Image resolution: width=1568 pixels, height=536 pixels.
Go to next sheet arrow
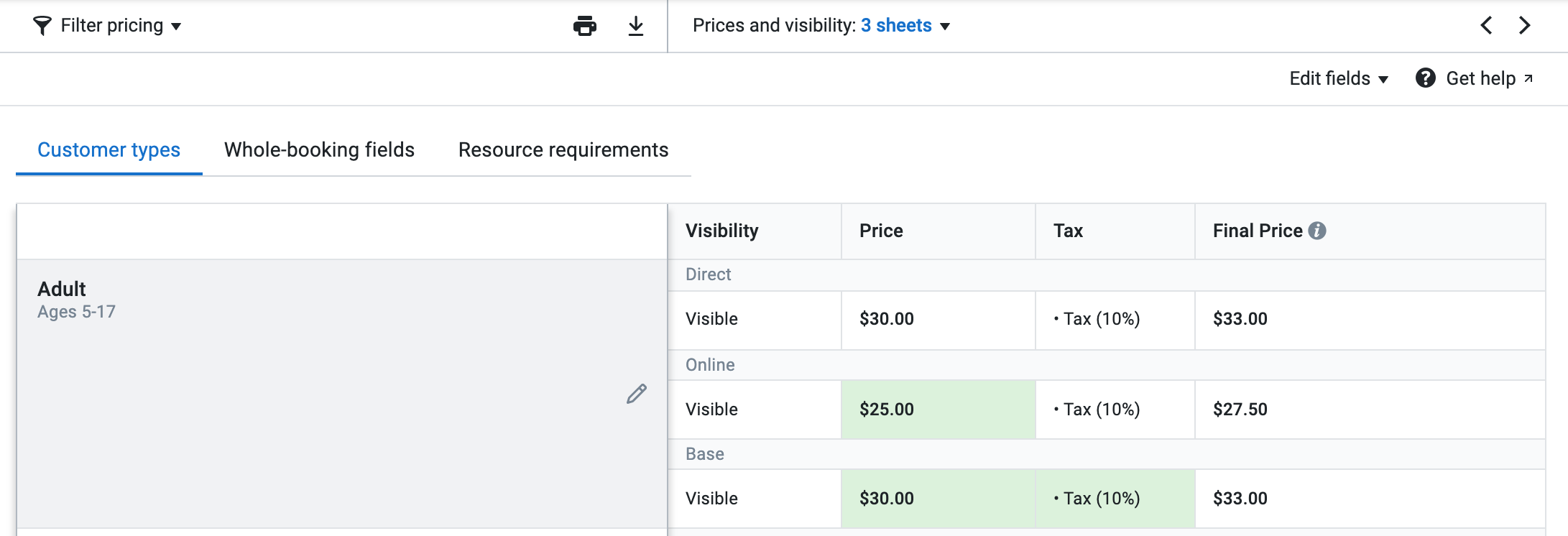[x=1524, y=26]
